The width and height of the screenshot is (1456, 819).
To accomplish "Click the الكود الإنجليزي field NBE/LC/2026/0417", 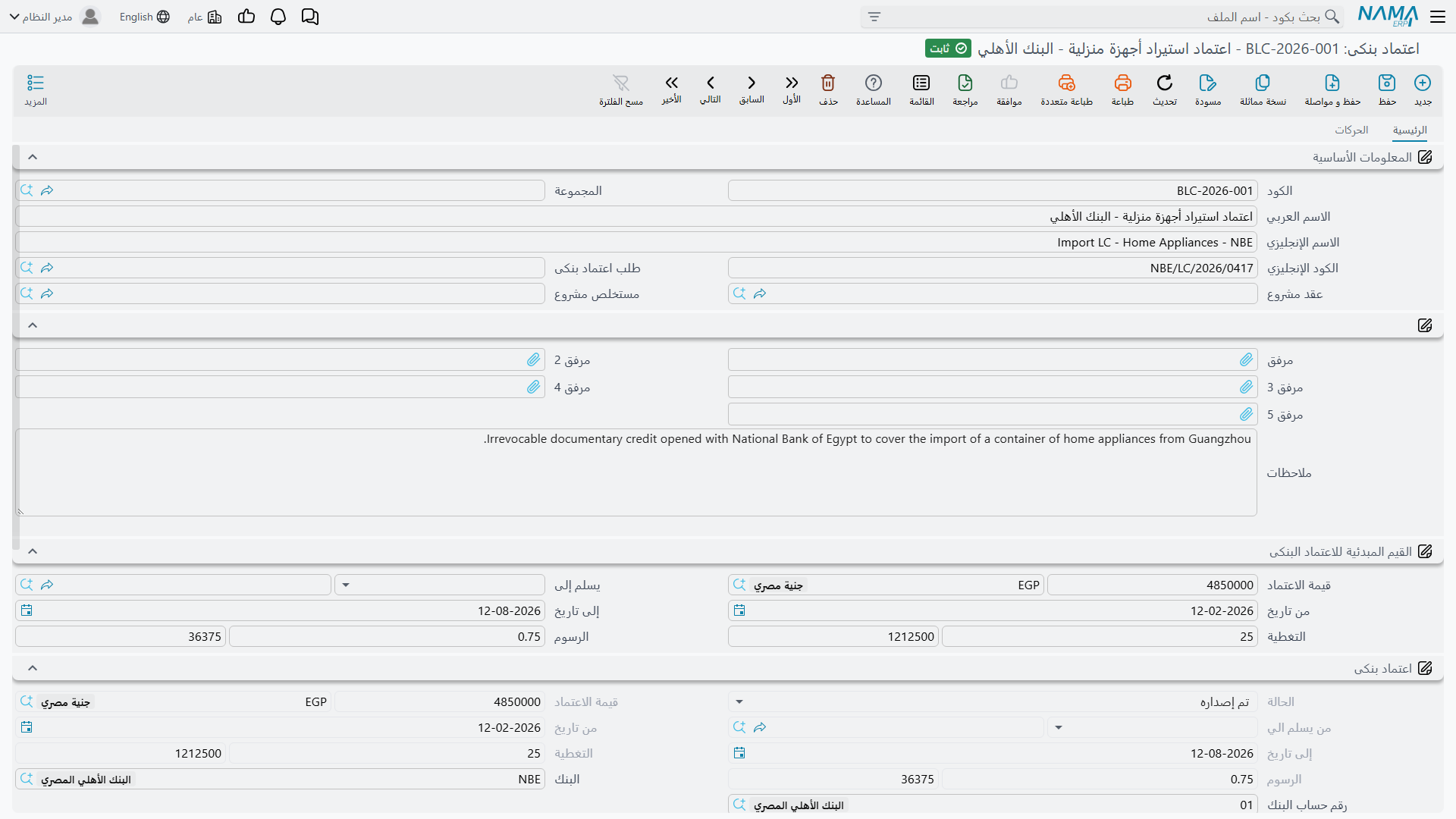I will point(993,268).
